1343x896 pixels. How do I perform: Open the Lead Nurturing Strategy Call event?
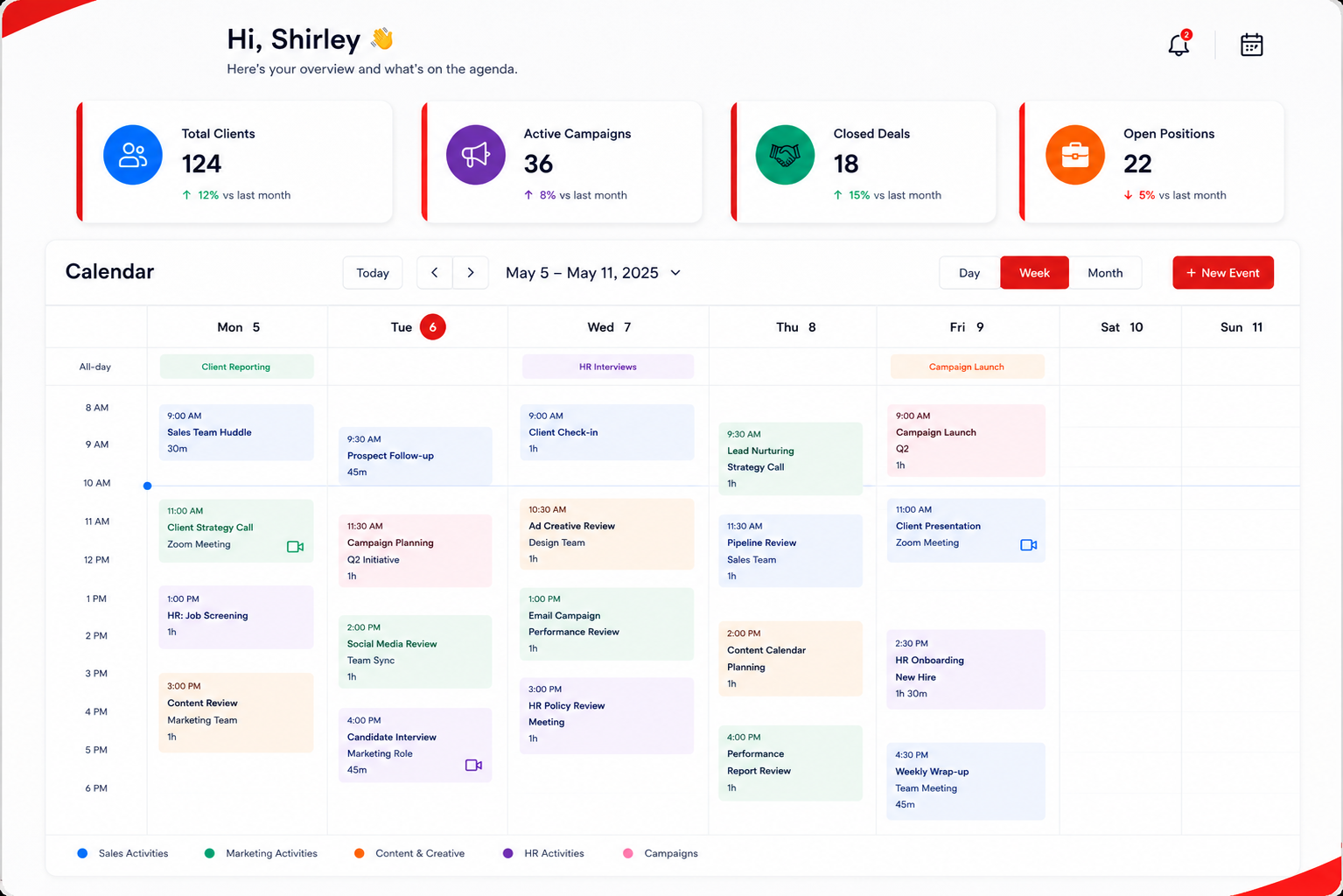click(x=791, y=458)
